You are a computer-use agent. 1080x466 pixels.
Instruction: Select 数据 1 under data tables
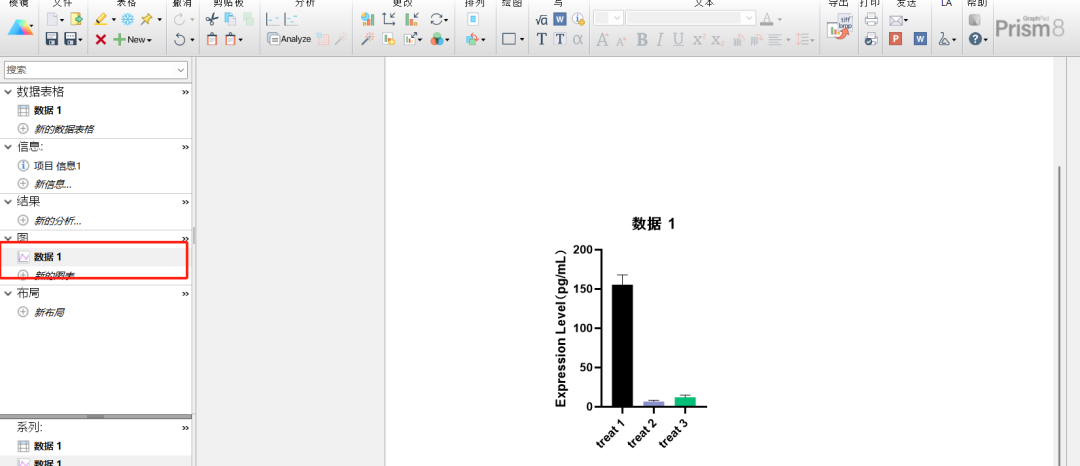point(48,110)
